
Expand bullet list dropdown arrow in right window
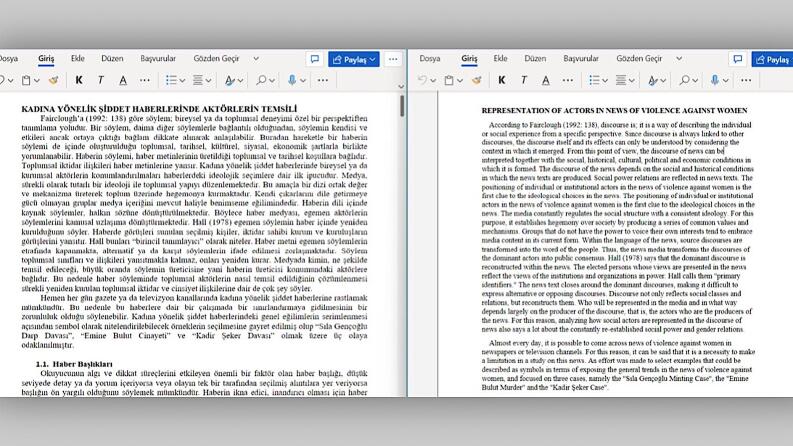(605, 80)
